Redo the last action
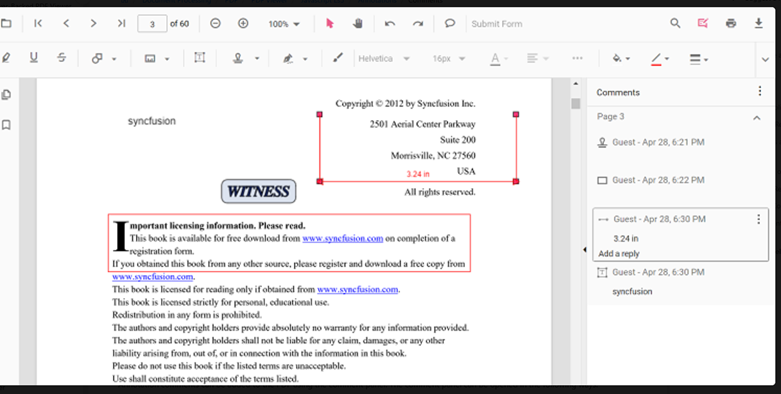 tap(418, 23)
